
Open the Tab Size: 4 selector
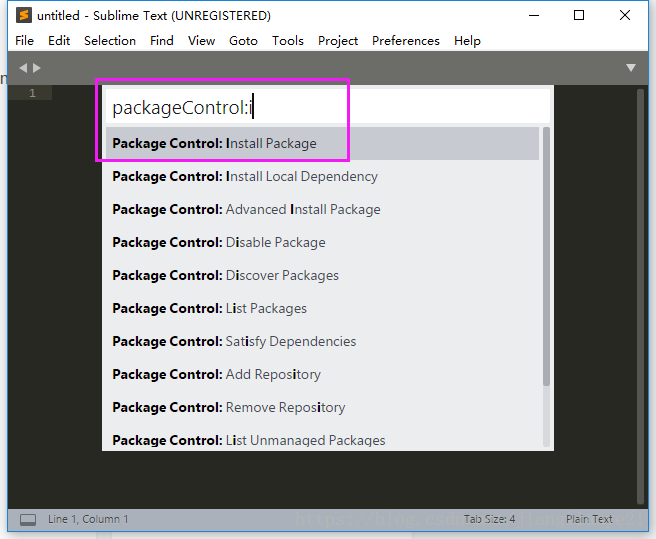point(489,519)
